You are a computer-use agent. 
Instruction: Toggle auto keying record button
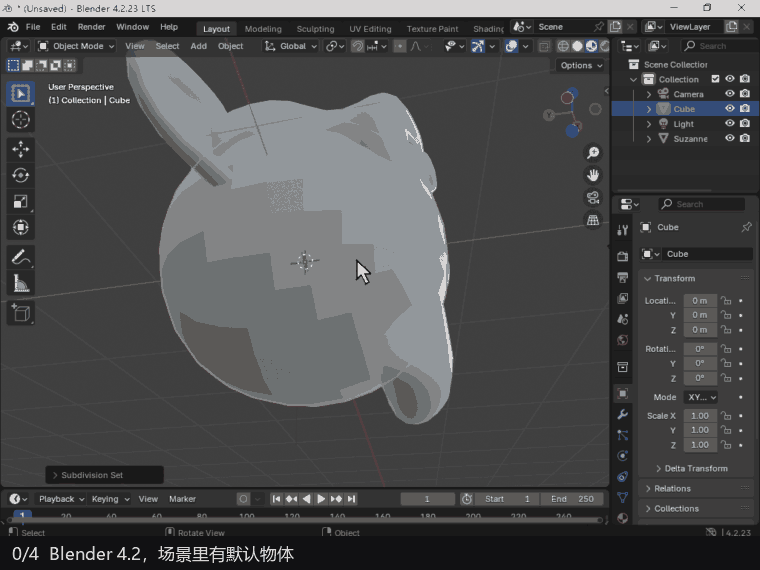(x=243, y=499)
